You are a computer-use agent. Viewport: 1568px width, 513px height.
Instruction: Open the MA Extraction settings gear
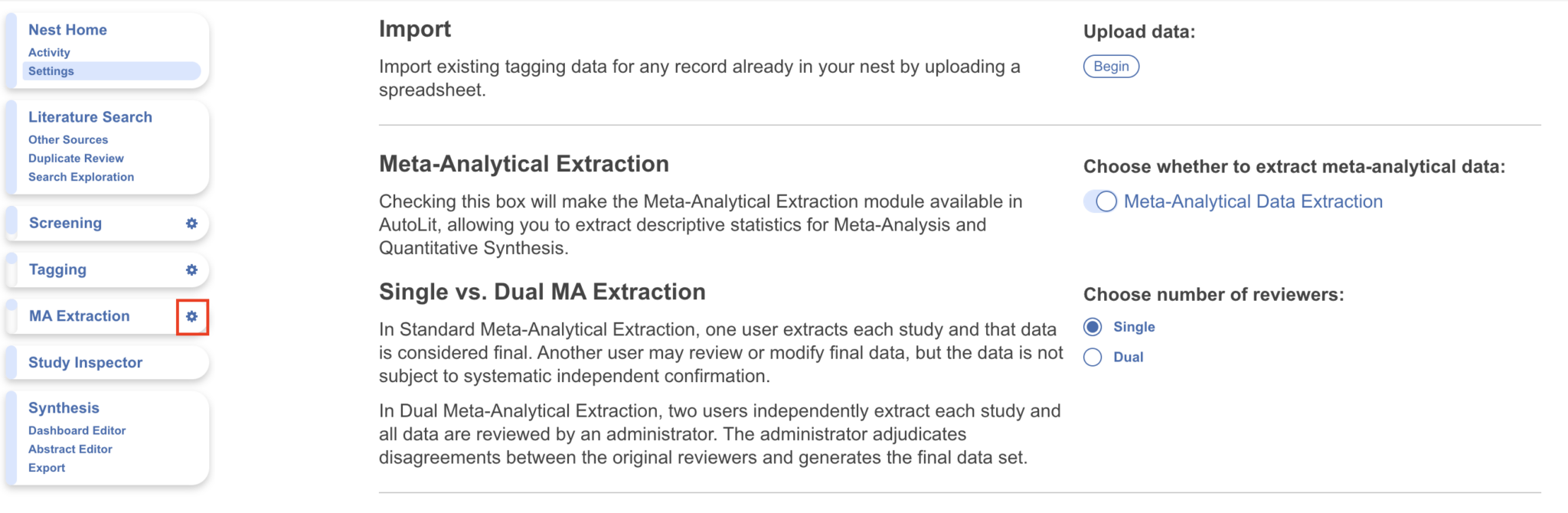[x=193, y=316]
